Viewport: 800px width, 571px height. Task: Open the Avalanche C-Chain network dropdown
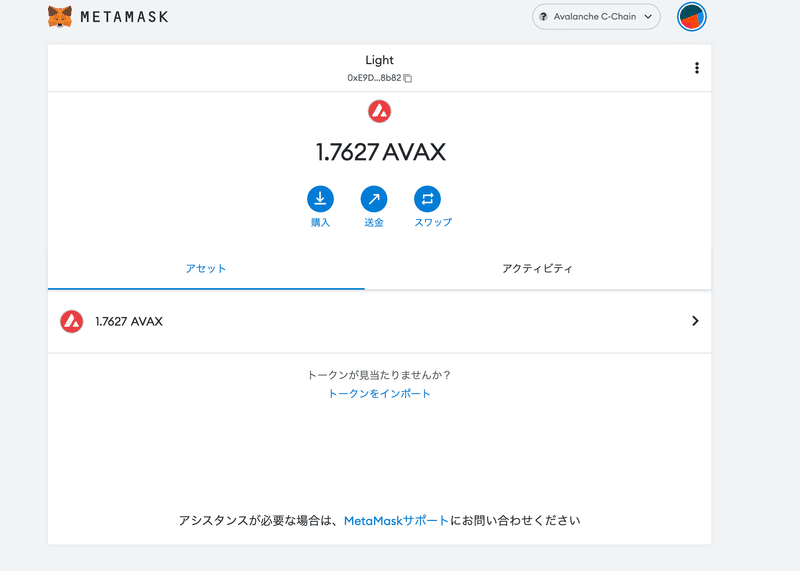[596, 17]
